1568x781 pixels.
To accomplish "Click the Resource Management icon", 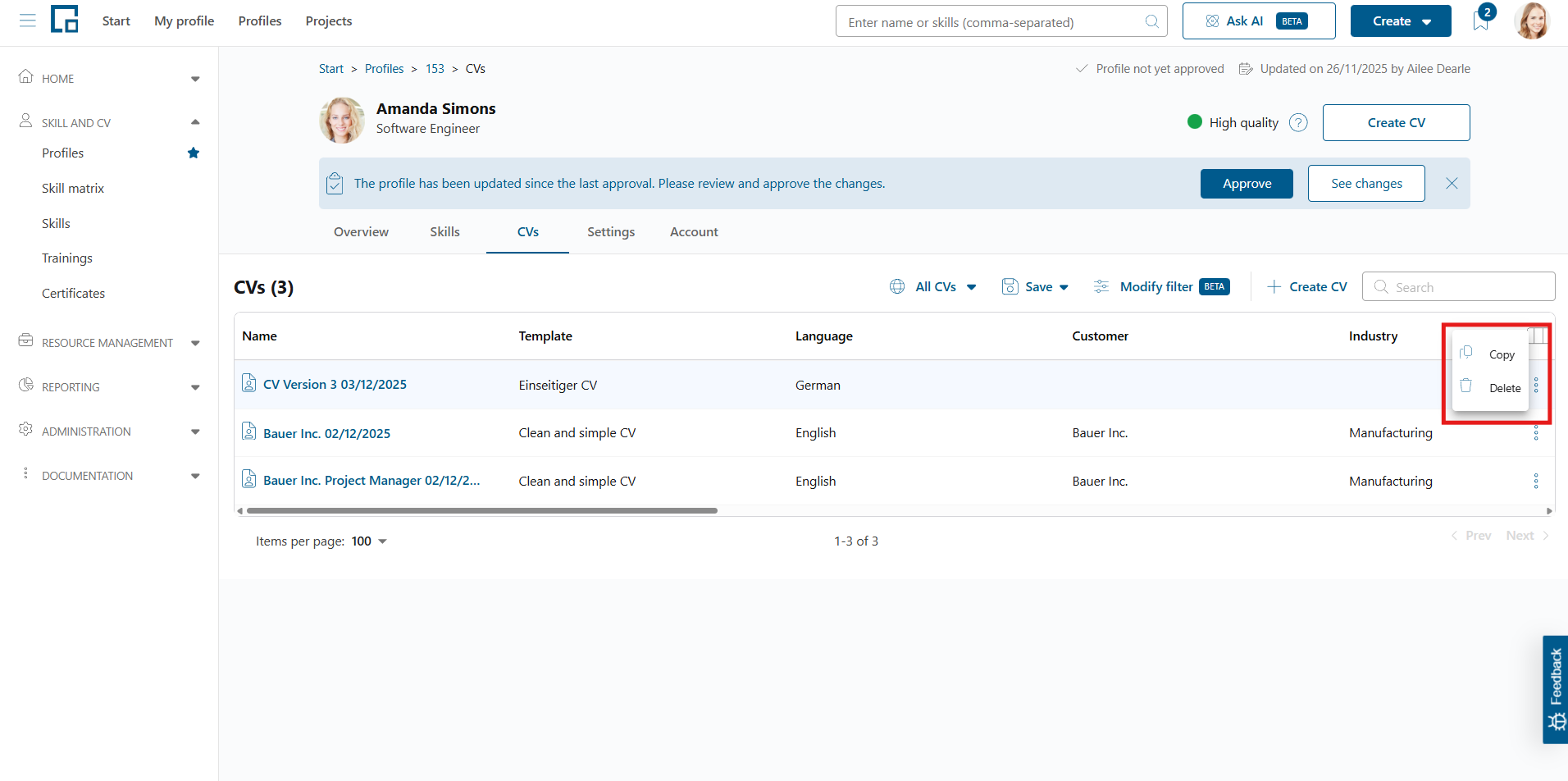I will click(x=26, y=340).
